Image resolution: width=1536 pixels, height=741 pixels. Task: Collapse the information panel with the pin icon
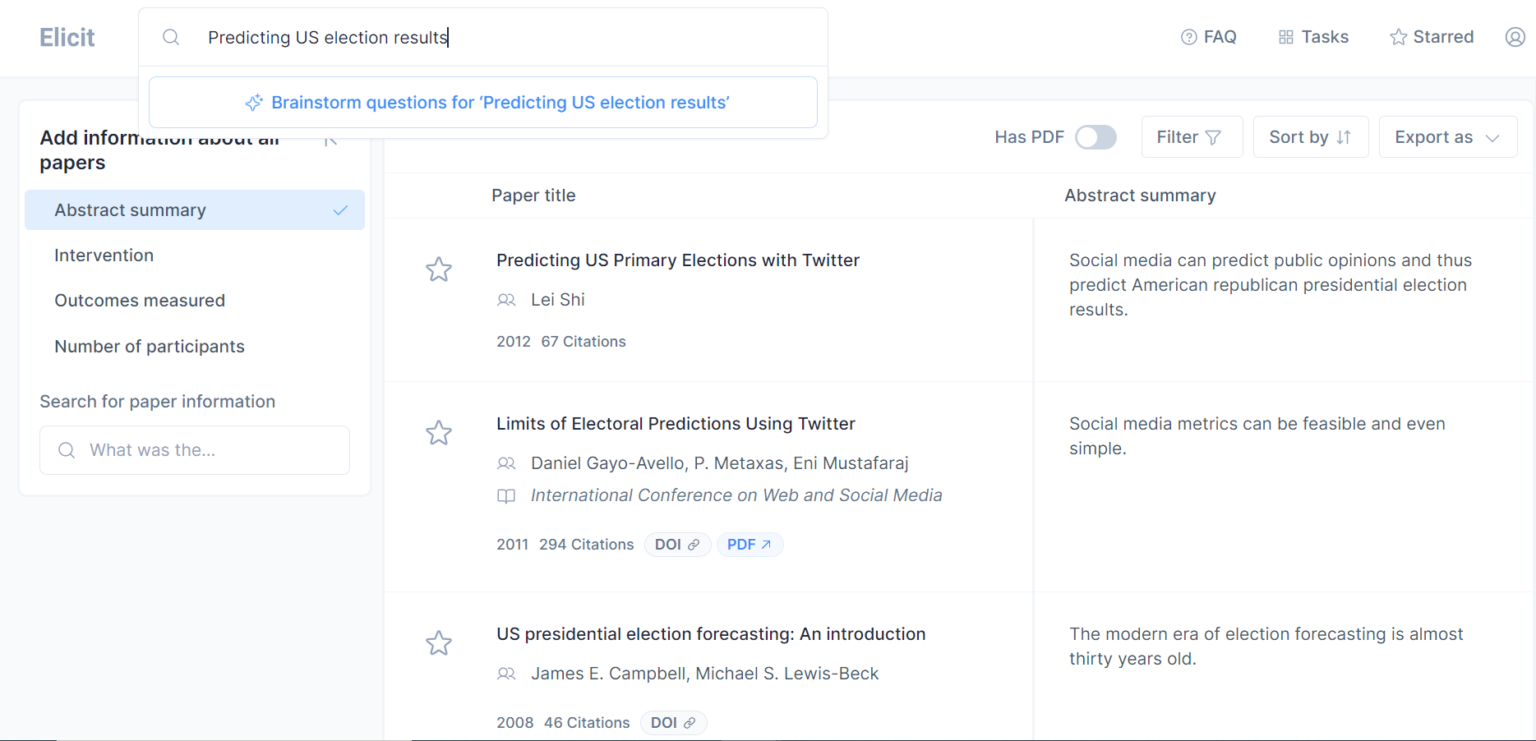click(x=330, y=141)
